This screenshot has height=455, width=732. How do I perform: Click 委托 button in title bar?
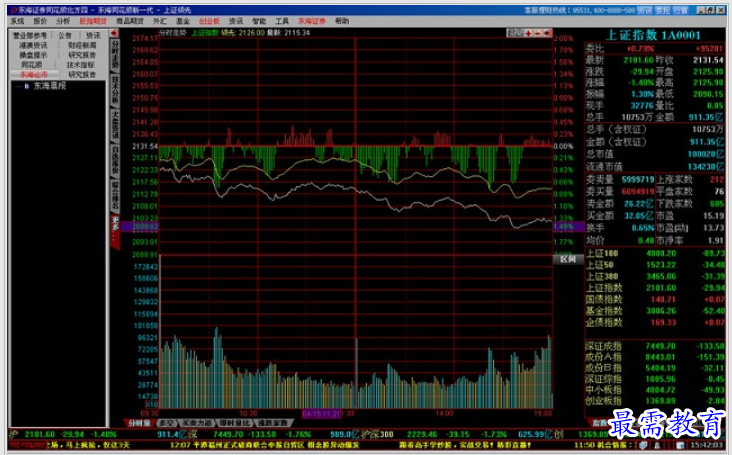(662, 10)
